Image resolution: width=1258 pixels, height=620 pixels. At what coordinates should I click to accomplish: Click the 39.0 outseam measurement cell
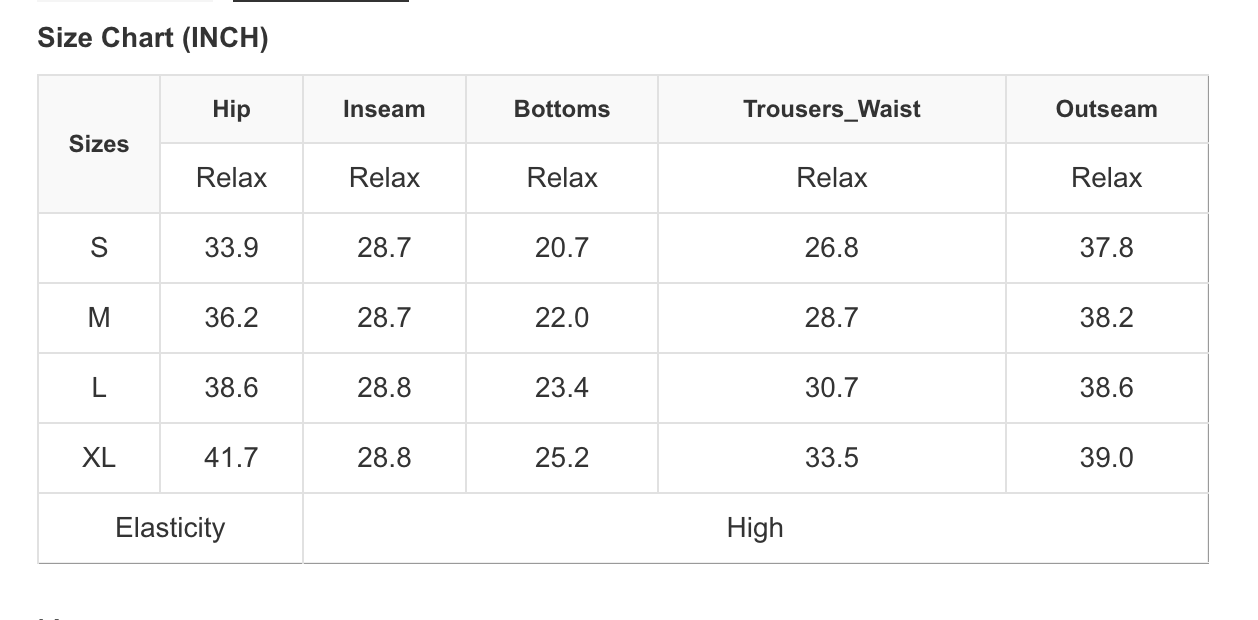point(1106,458)
